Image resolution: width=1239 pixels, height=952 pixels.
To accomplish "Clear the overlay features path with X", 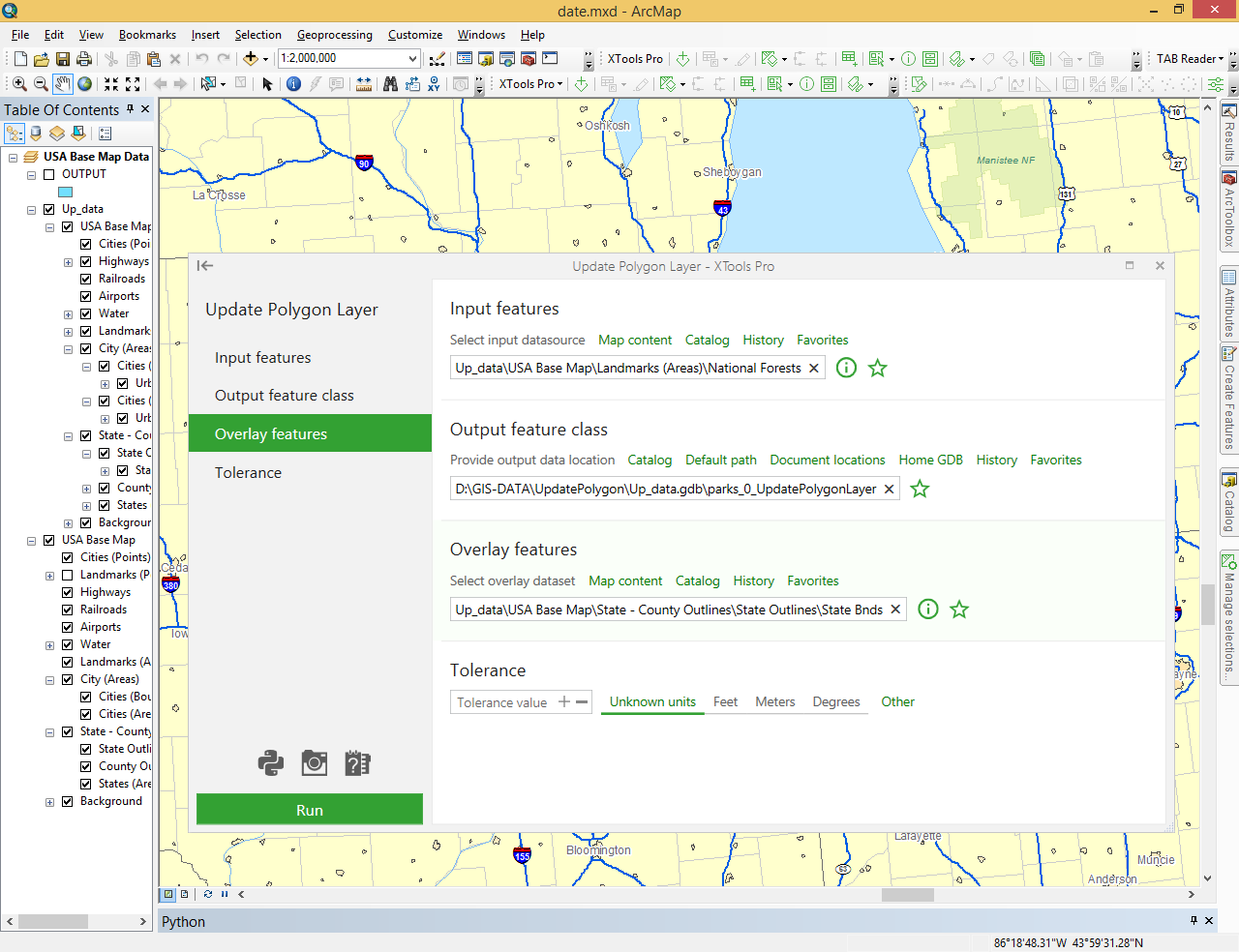I will coord(895,609).
